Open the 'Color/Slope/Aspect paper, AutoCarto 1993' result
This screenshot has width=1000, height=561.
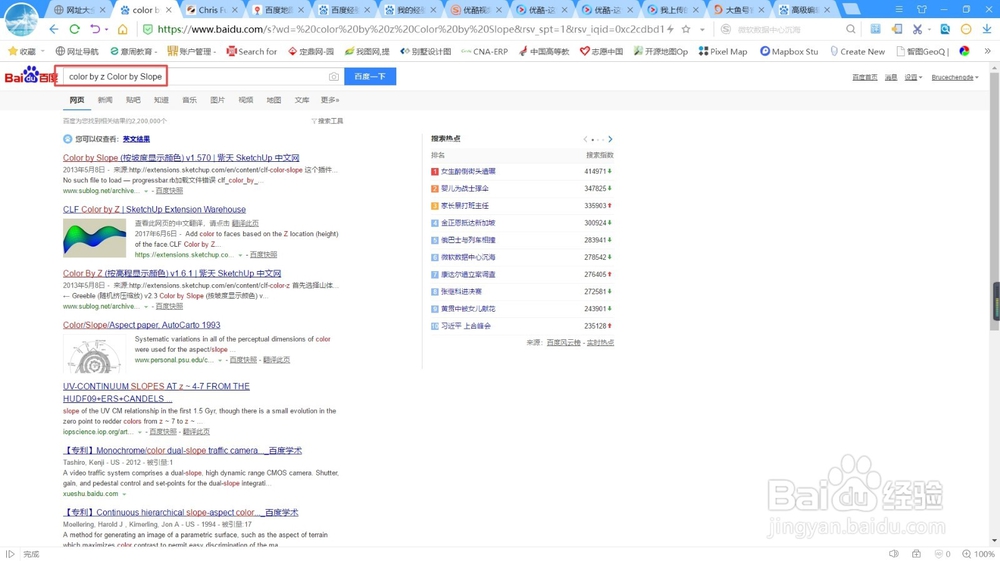142,324
